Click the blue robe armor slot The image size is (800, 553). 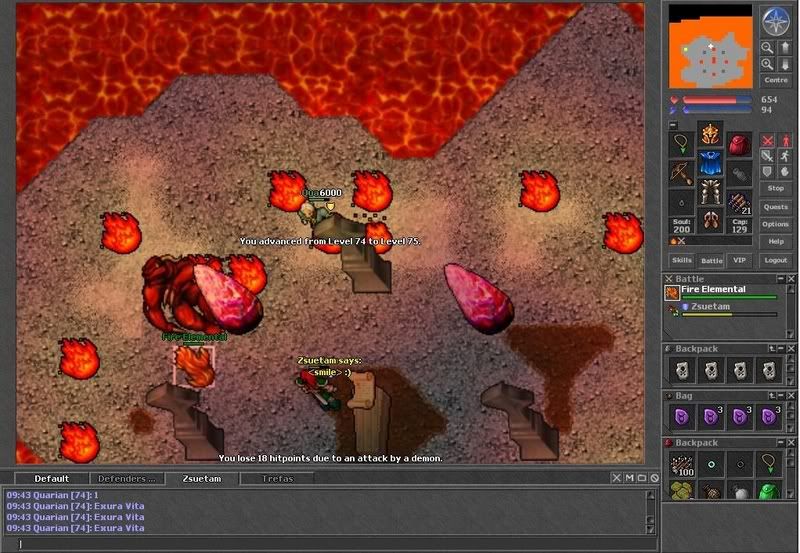[710, 163]
